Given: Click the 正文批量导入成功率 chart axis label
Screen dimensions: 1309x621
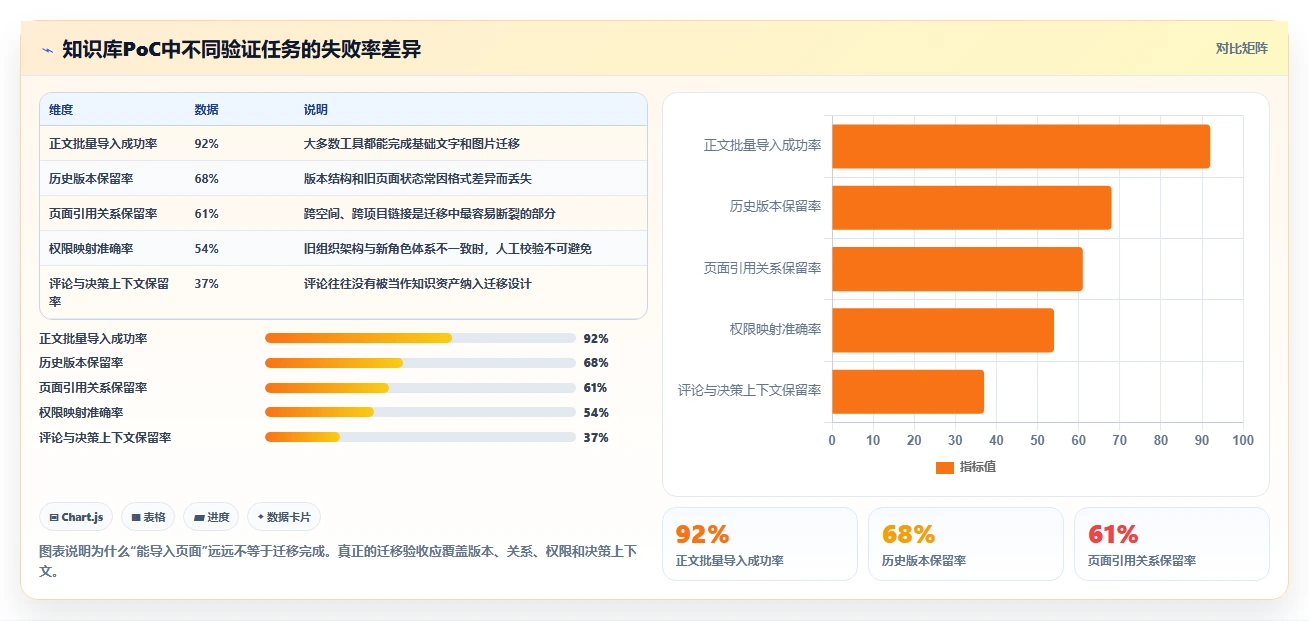Looking at the screenshot, I should [x=763, y=146].
